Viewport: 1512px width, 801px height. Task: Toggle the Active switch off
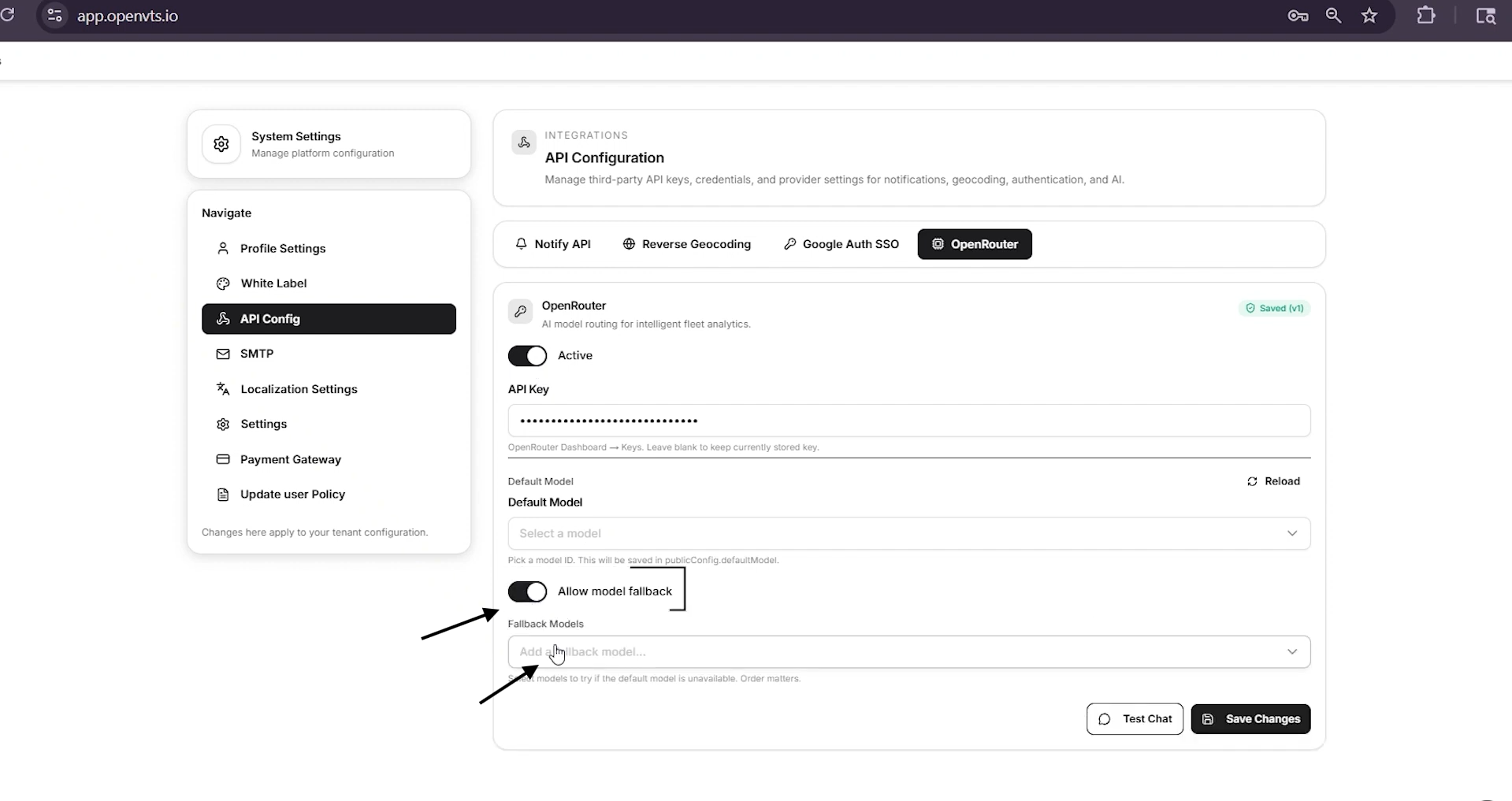click(x=527, y=356)
